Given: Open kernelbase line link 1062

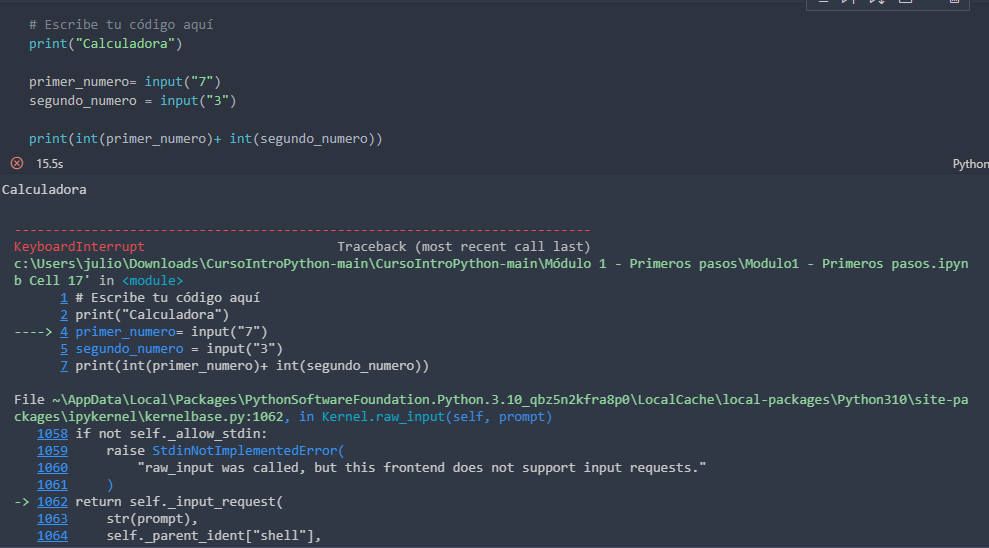Looking at the screenshot, I should pos(52,502).
